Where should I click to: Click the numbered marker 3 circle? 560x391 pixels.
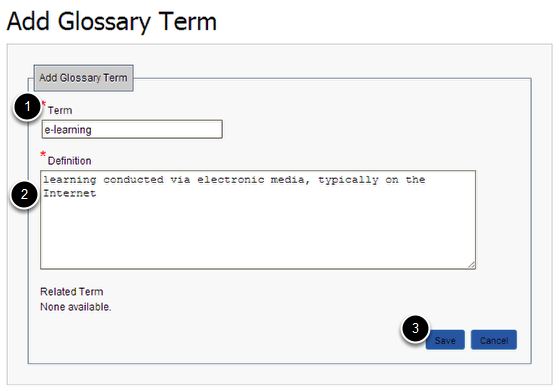pos(415,328)
